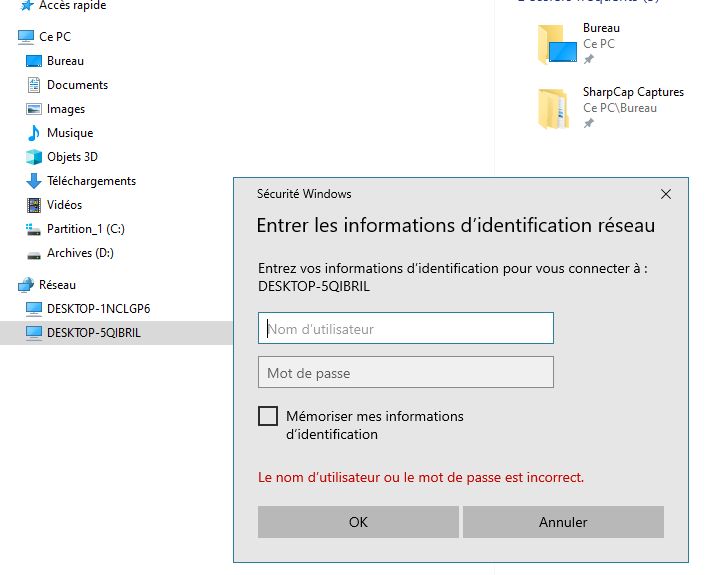706x575 pixels.
Task: Click the Documents icon in sidebar
Action: pyautogui.click(x=34, y=85)
